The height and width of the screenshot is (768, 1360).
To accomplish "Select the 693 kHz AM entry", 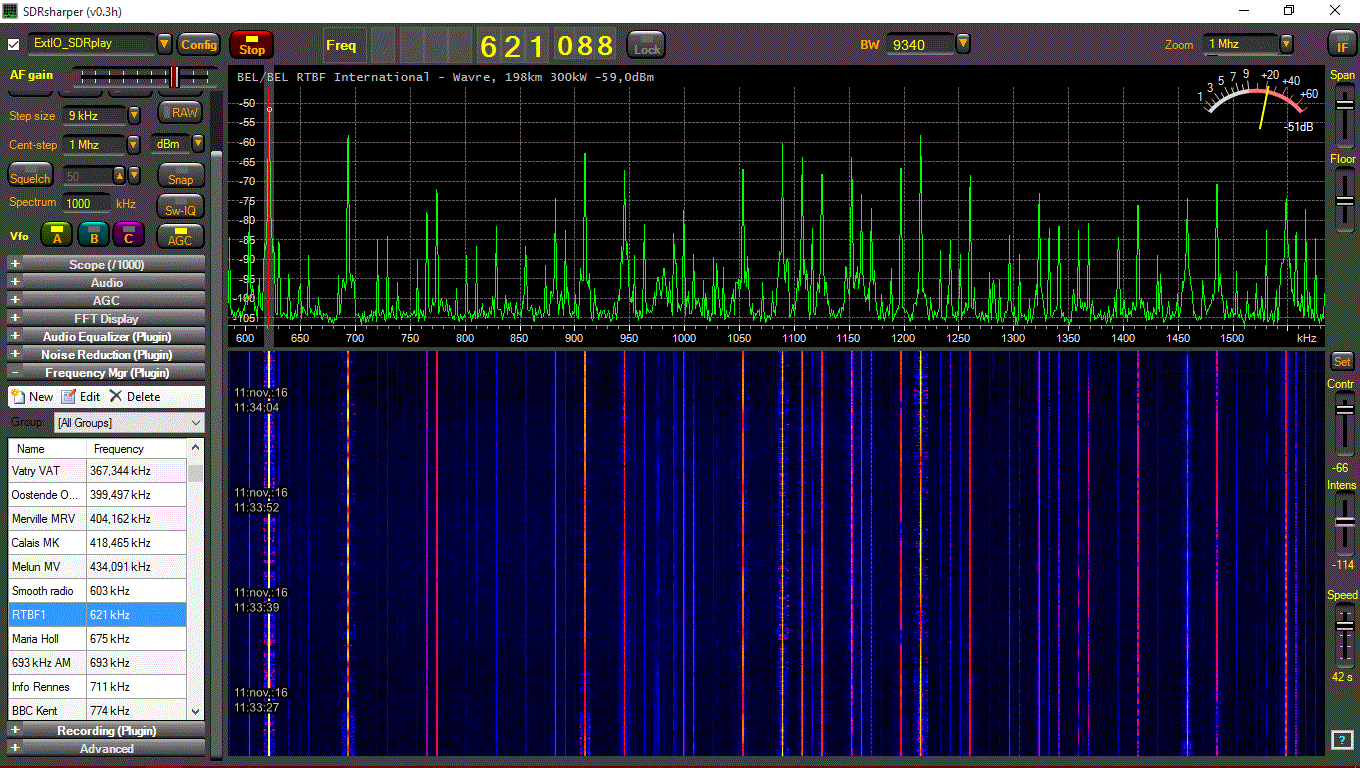I will coord(97,663).
